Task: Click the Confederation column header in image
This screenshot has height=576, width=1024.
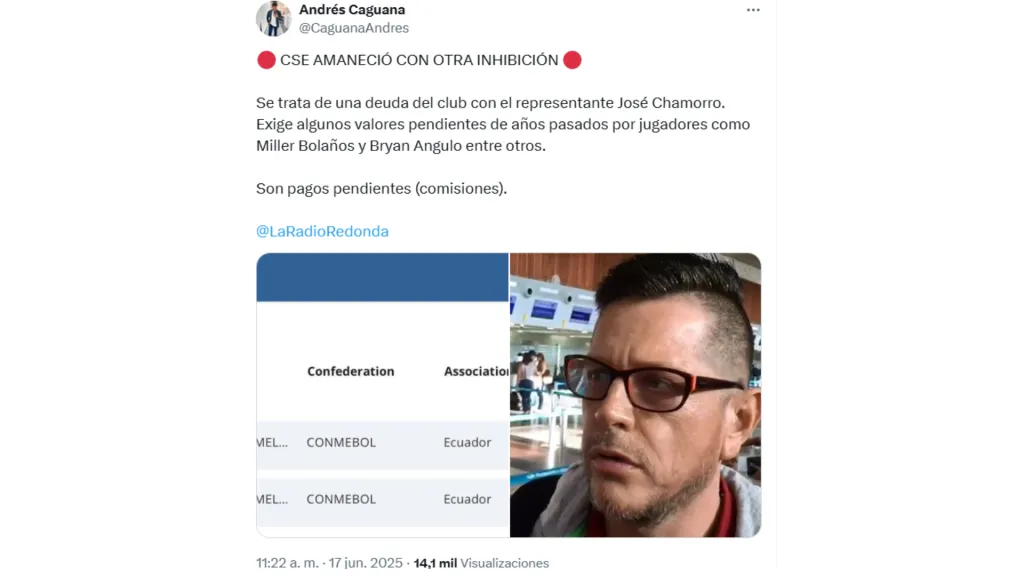Action: click(351, 371)
